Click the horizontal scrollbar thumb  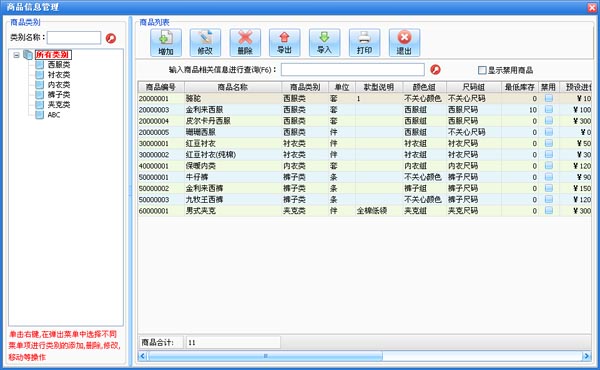tap(265, 356)
